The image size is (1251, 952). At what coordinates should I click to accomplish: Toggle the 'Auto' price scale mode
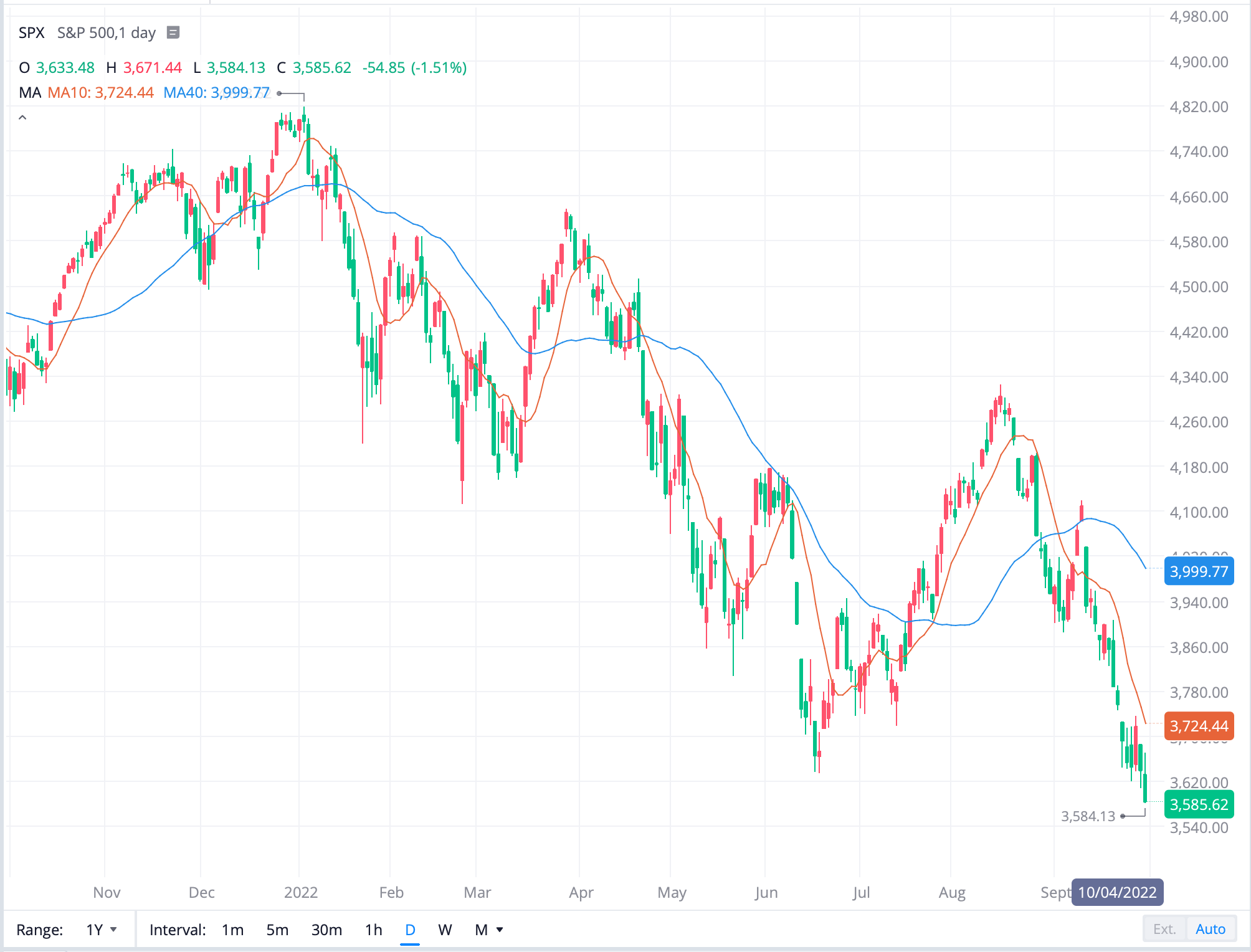[1211, 928]
